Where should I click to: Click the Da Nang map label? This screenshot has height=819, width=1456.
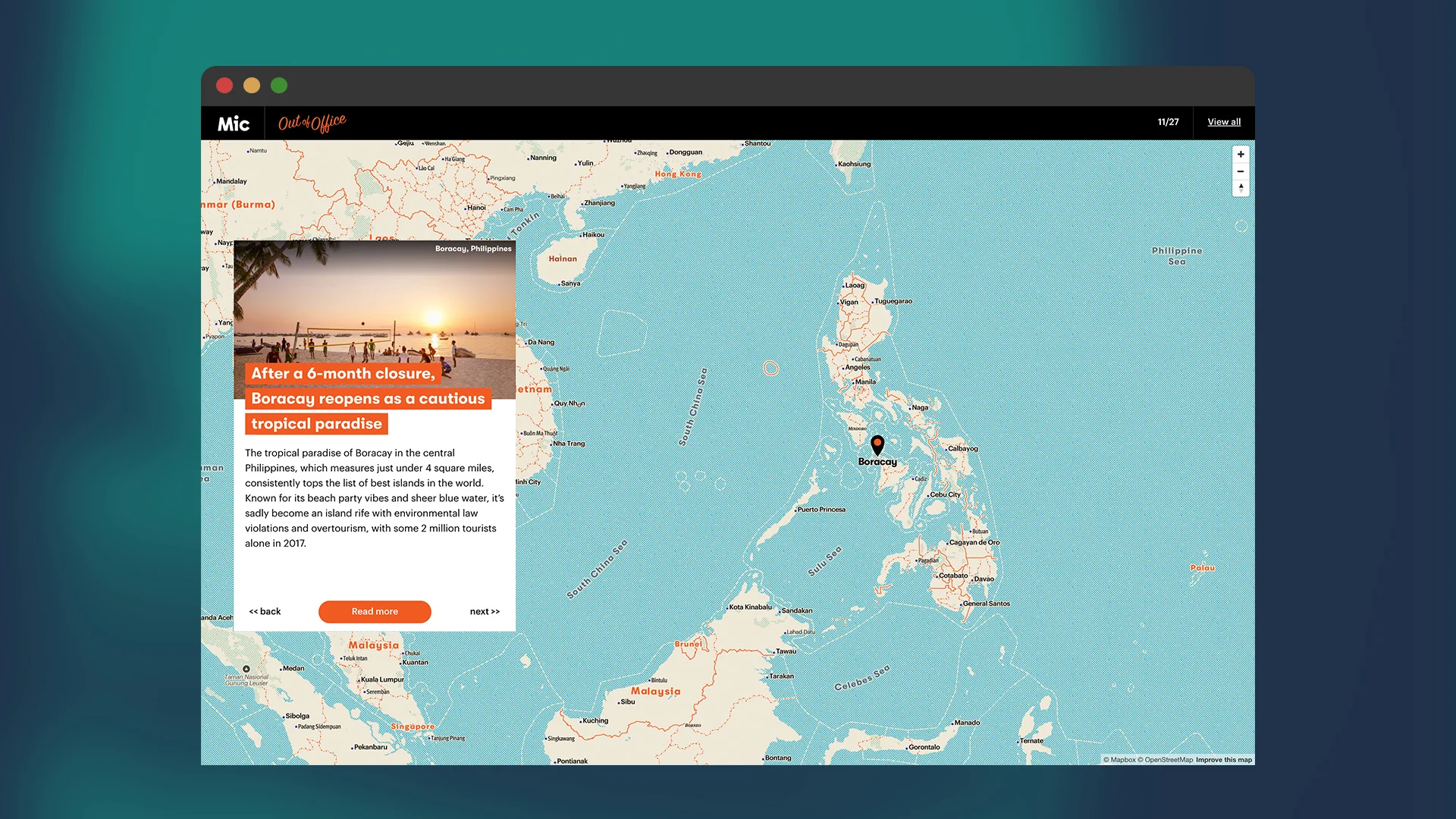(541, 343)
